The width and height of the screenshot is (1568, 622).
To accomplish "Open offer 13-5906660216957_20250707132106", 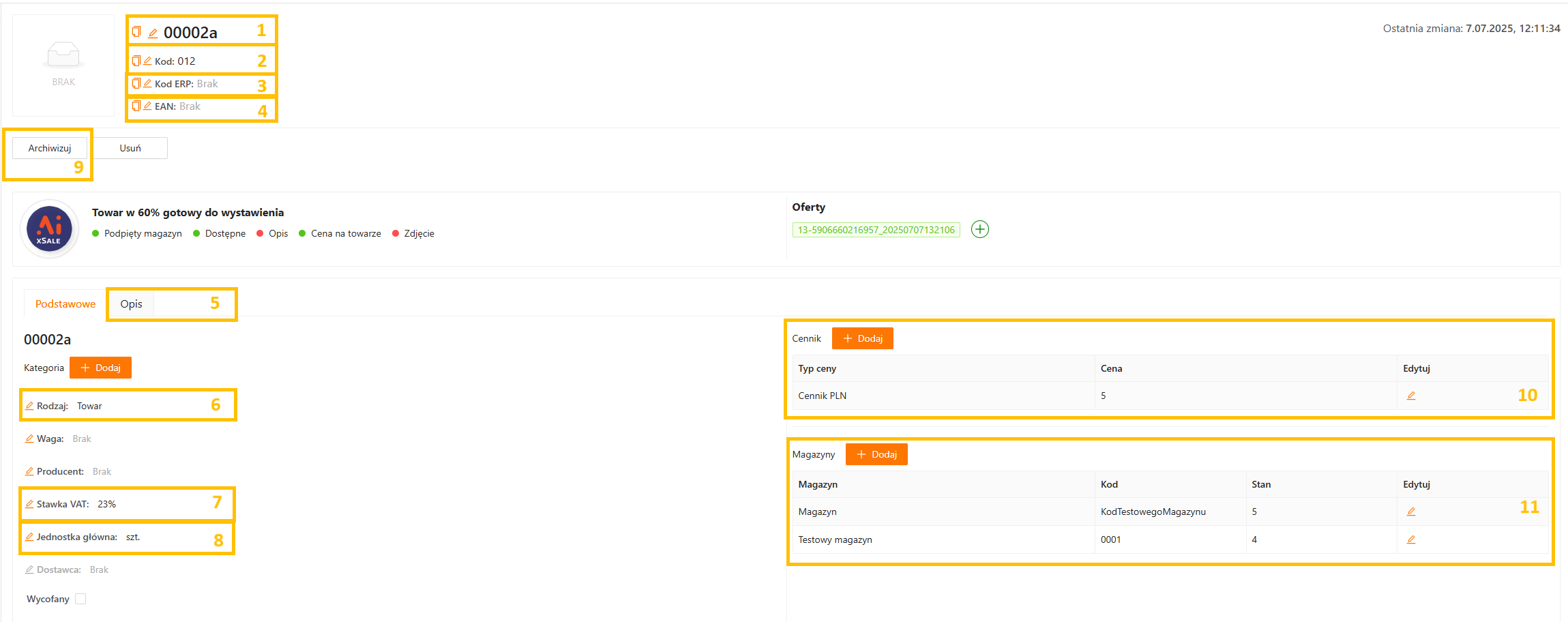I will click(x=876, y=230).
